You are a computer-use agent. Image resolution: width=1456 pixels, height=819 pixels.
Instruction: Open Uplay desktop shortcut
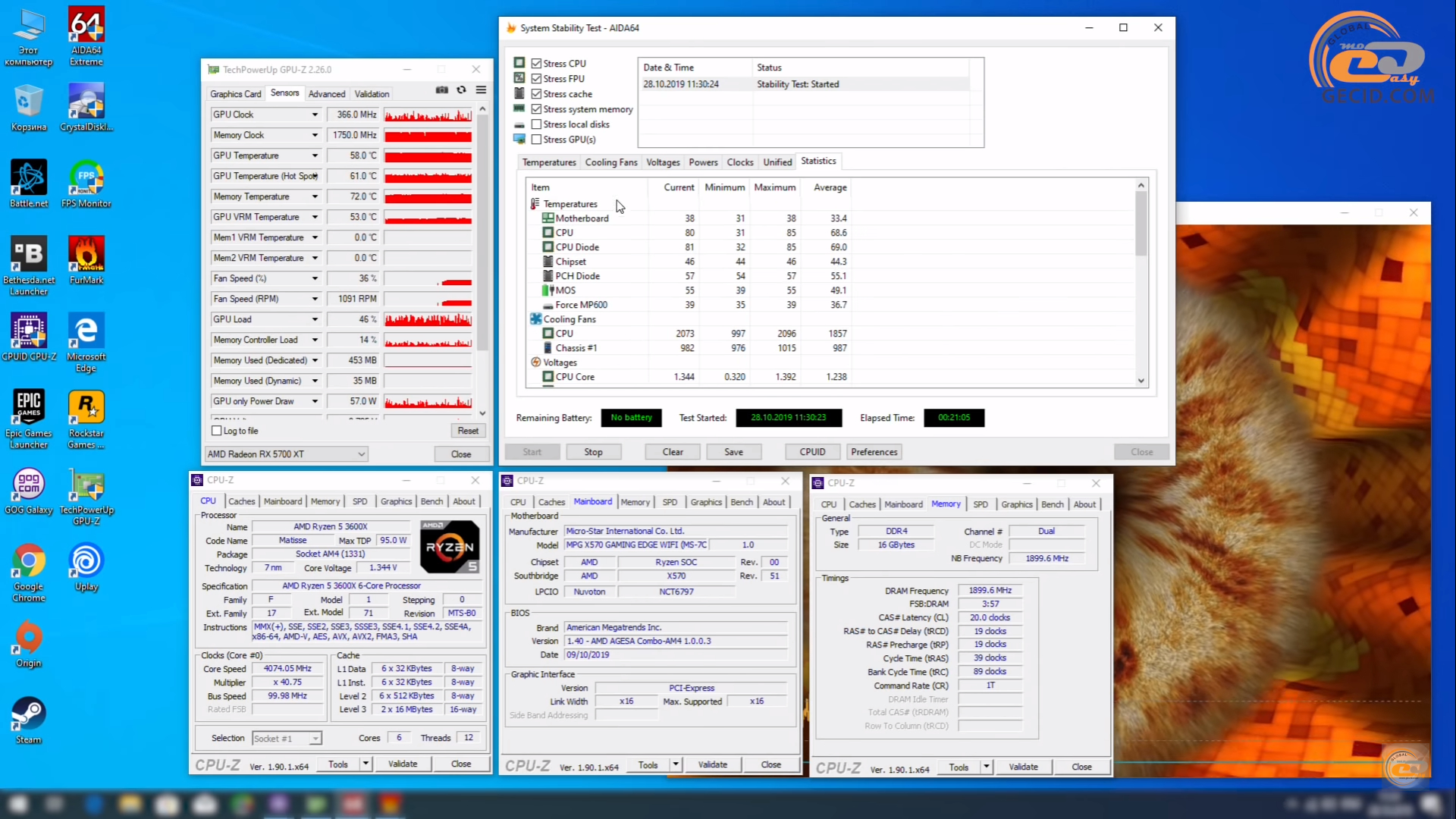point(86,567)
